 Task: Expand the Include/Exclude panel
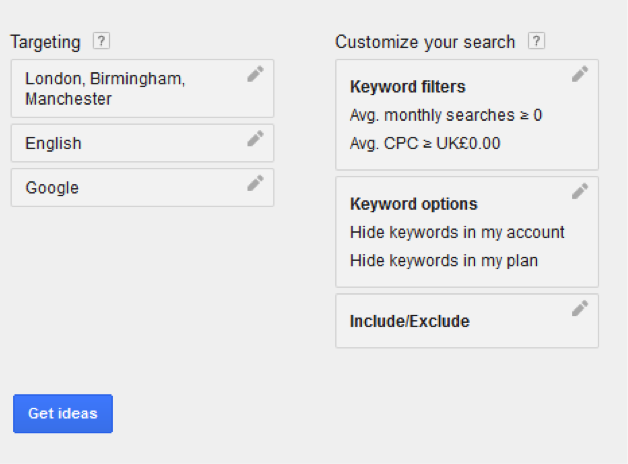click(x=467, y=321)
